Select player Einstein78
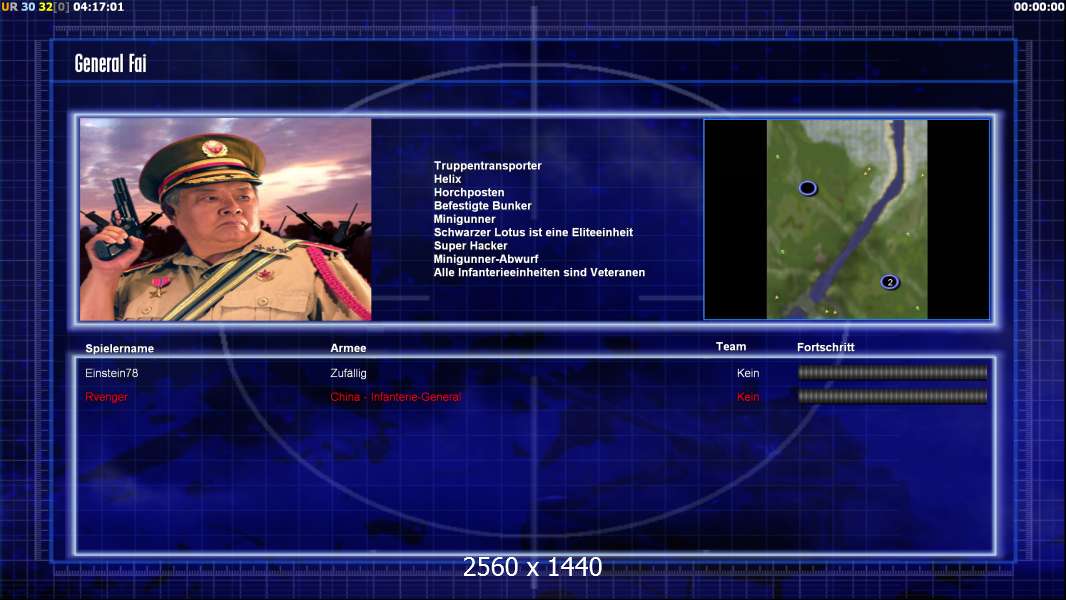The width and height of the screenshot is (1066, 600). click(x=111, y=373)
